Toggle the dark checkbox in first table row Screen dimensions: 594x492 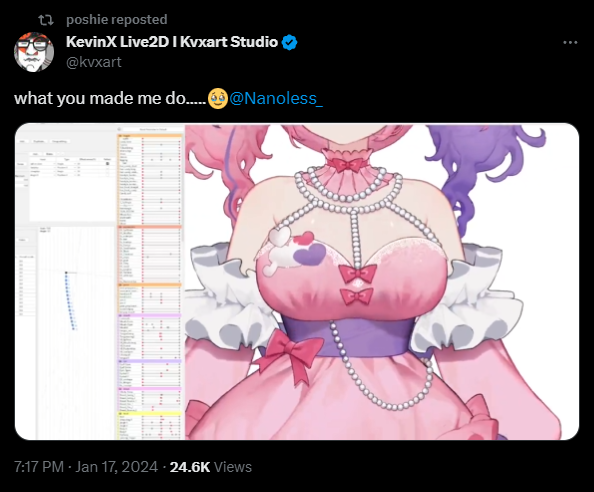108,164
